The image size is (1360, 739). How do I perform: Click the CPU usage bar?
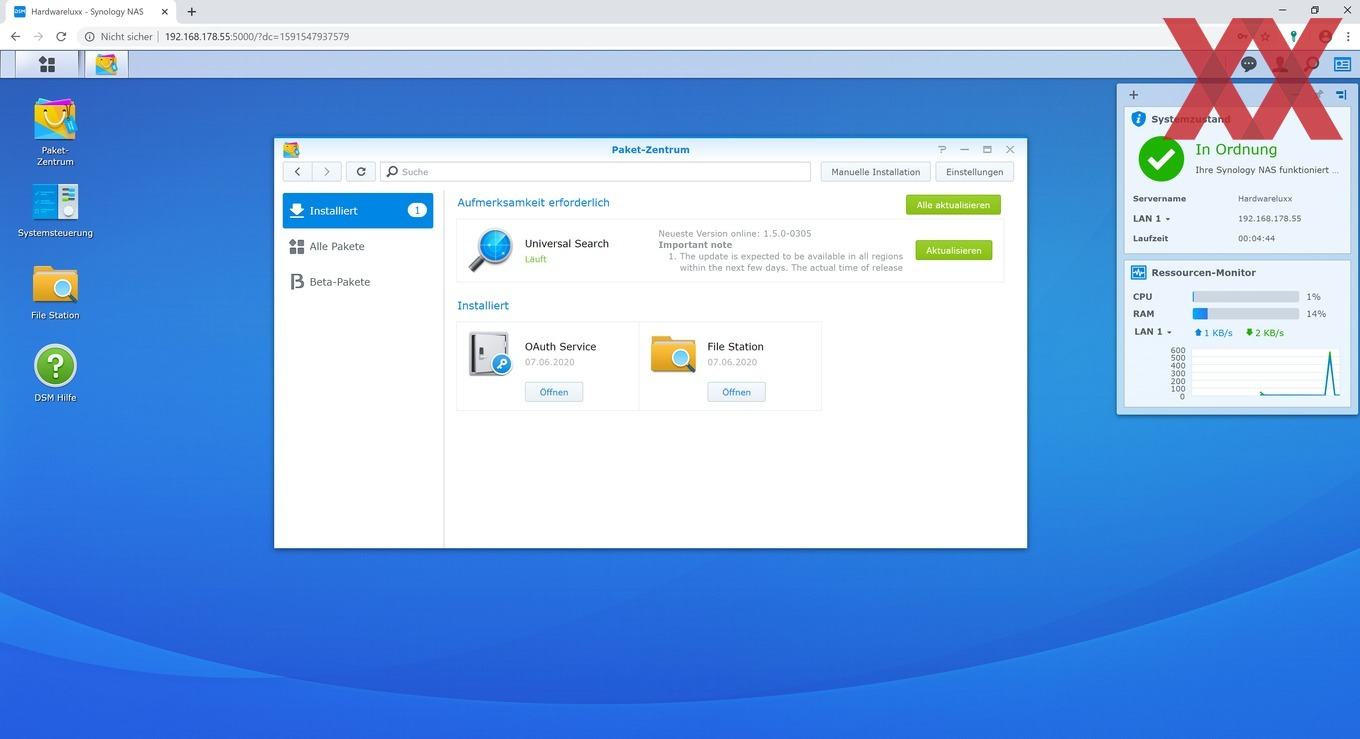pyautogui.click(x=1245, y=297)
